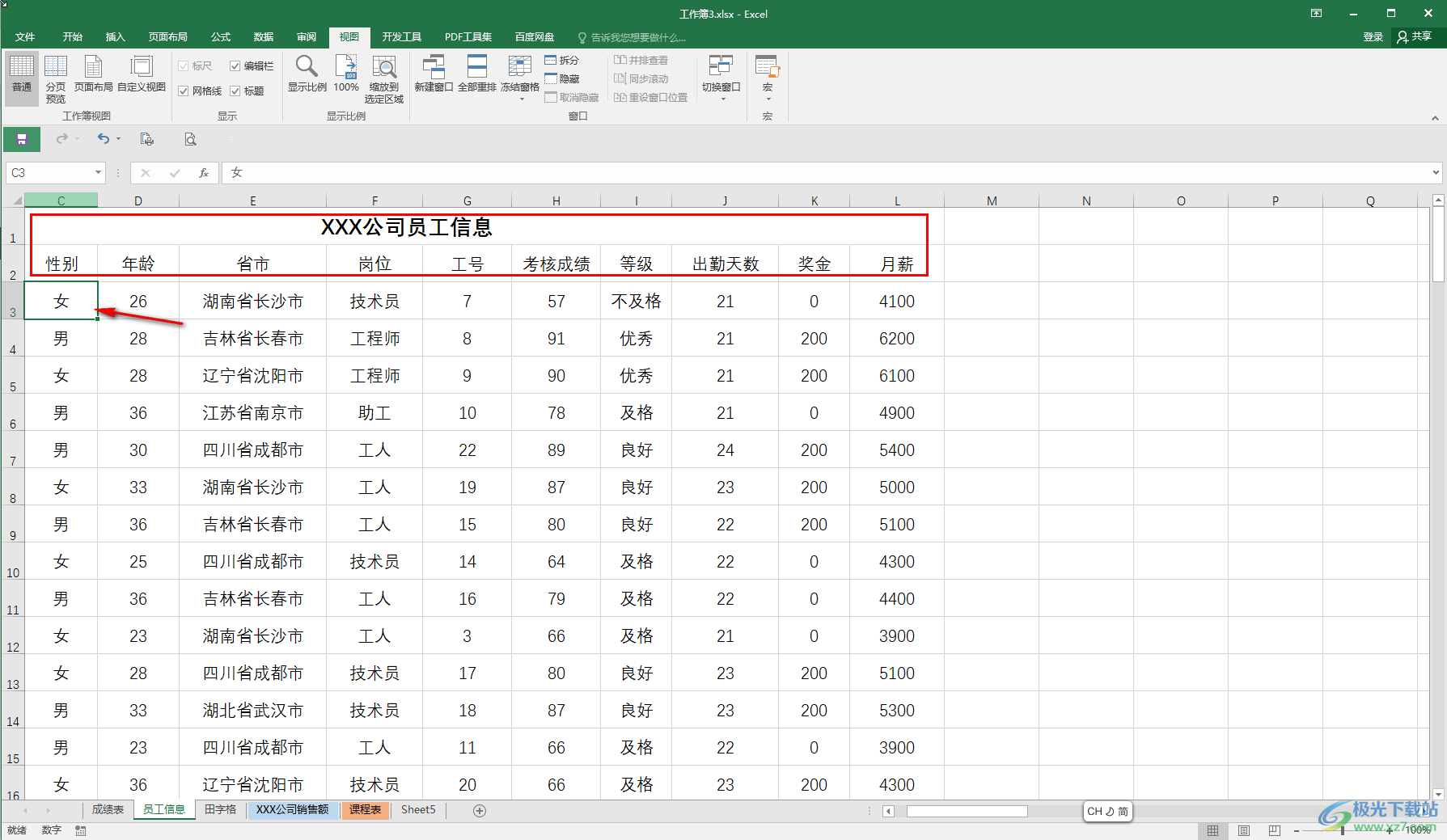Hide the current window (隐藏)

(562, 79)
